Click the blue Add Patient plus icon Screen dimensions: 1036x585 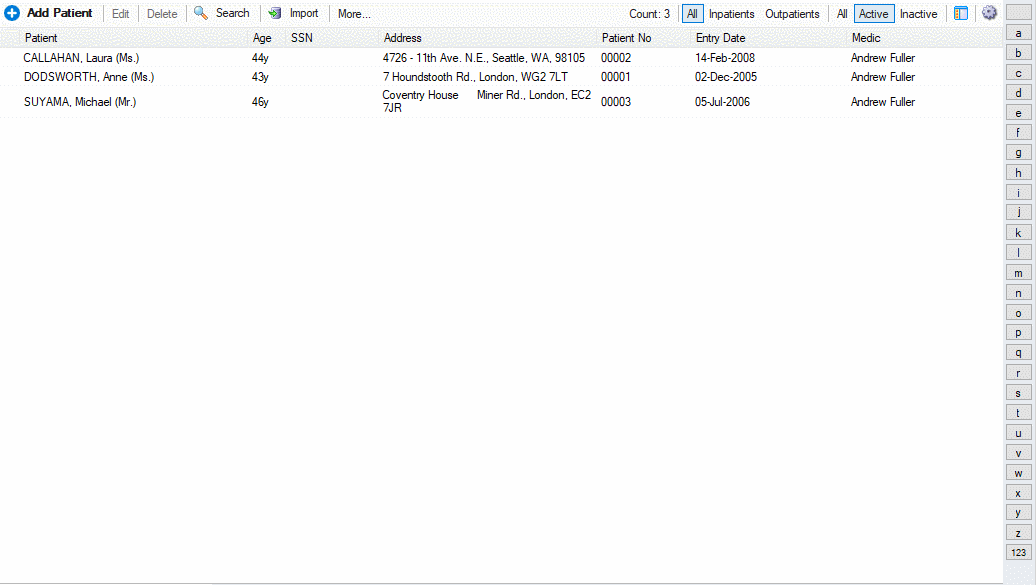12,13
